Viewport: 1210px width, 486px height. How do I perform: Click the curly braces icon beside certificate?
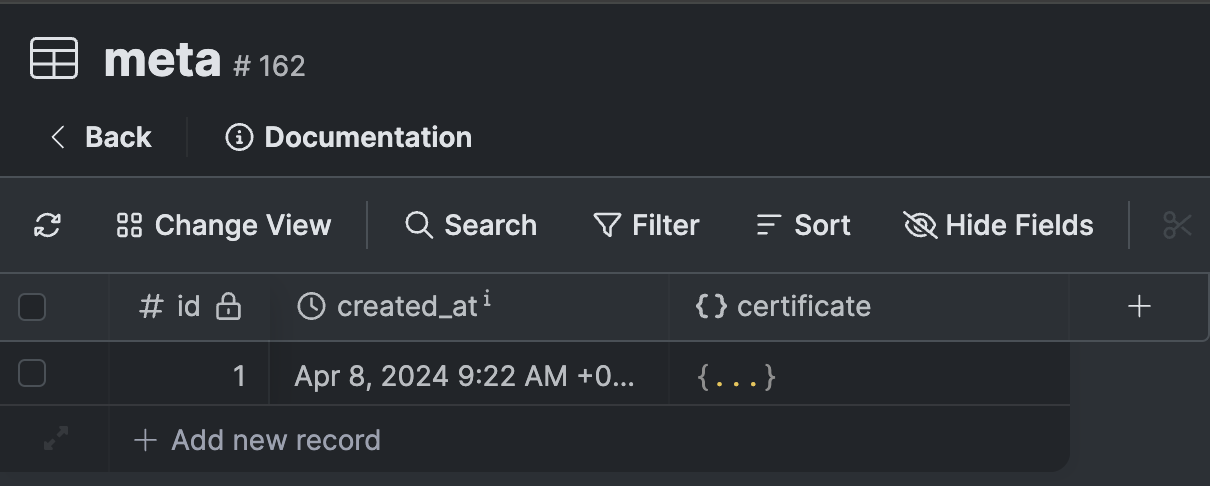point(710,306)
